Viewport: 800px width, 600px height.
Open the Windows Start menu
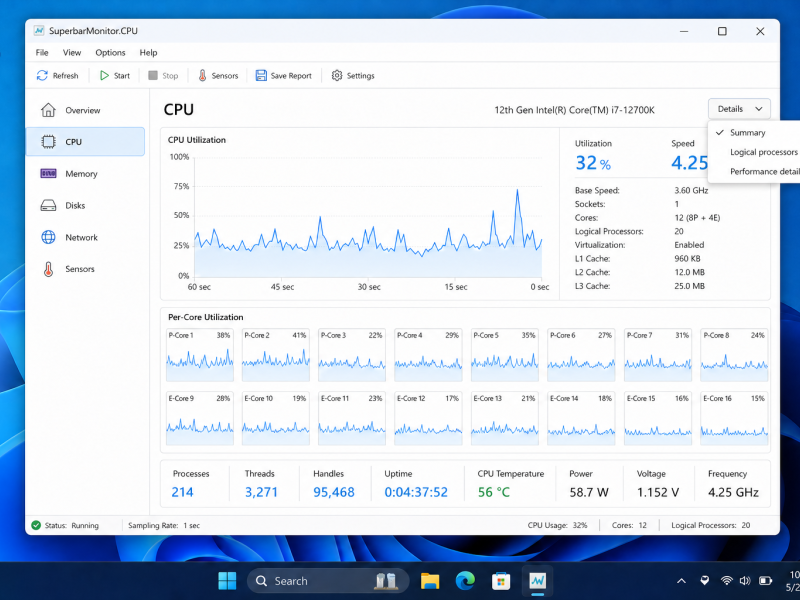pyautogui.click(x=227, y=581)
